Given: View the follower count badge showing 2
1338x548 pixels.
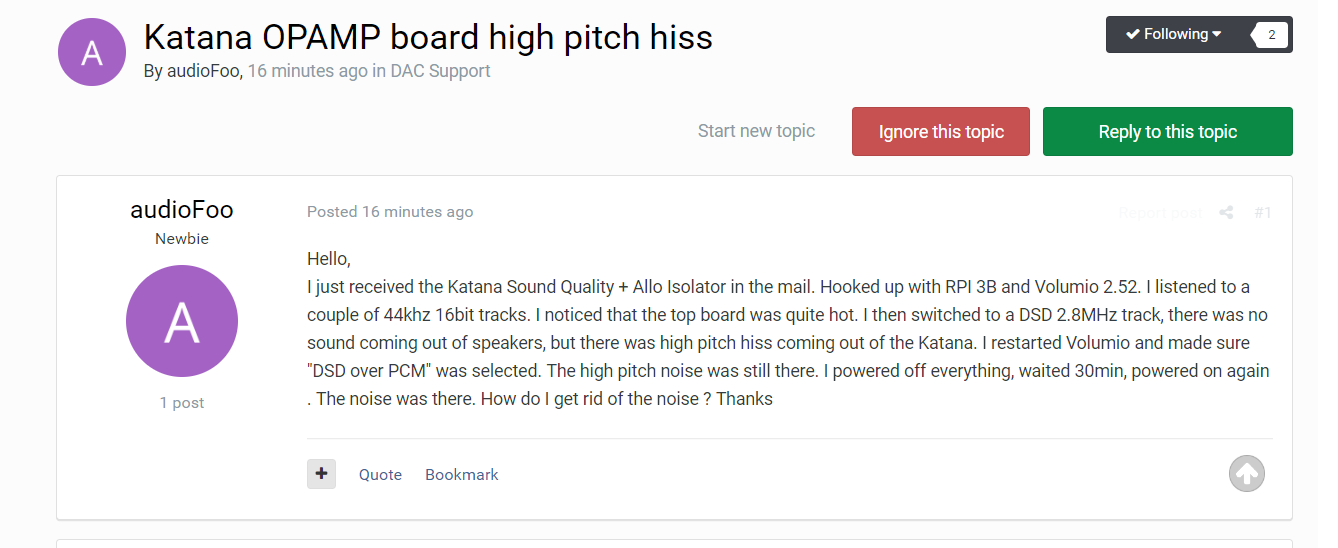Looking at the screenshot, I should (x=1271, y=35).
